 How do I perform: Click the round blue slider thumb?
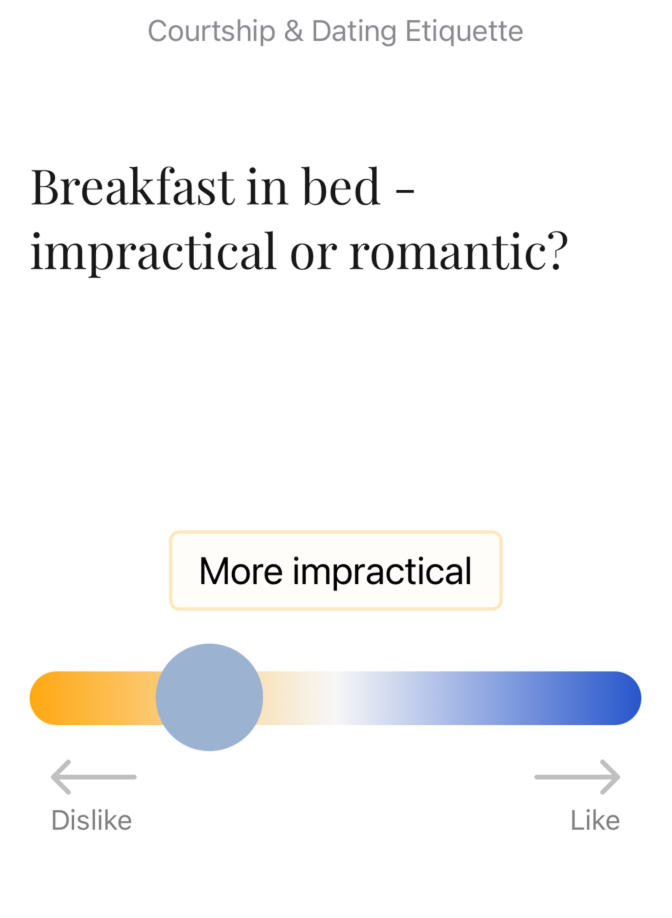(x=208, y=696)
